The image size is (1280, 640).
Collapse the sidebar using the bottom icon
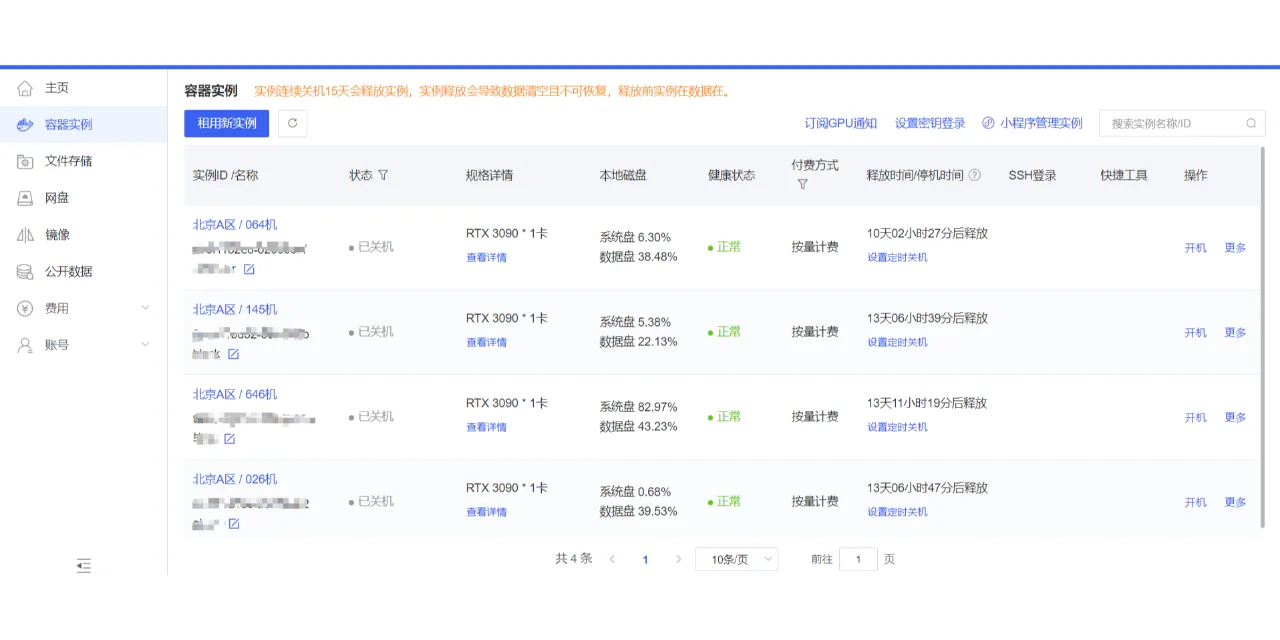[x=84, y=566]
